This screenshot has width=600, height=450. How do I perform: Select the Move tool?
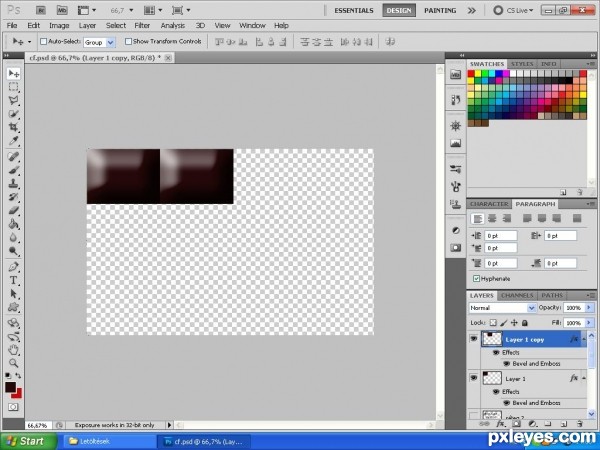pyautogui.click(x=13, y=73)
